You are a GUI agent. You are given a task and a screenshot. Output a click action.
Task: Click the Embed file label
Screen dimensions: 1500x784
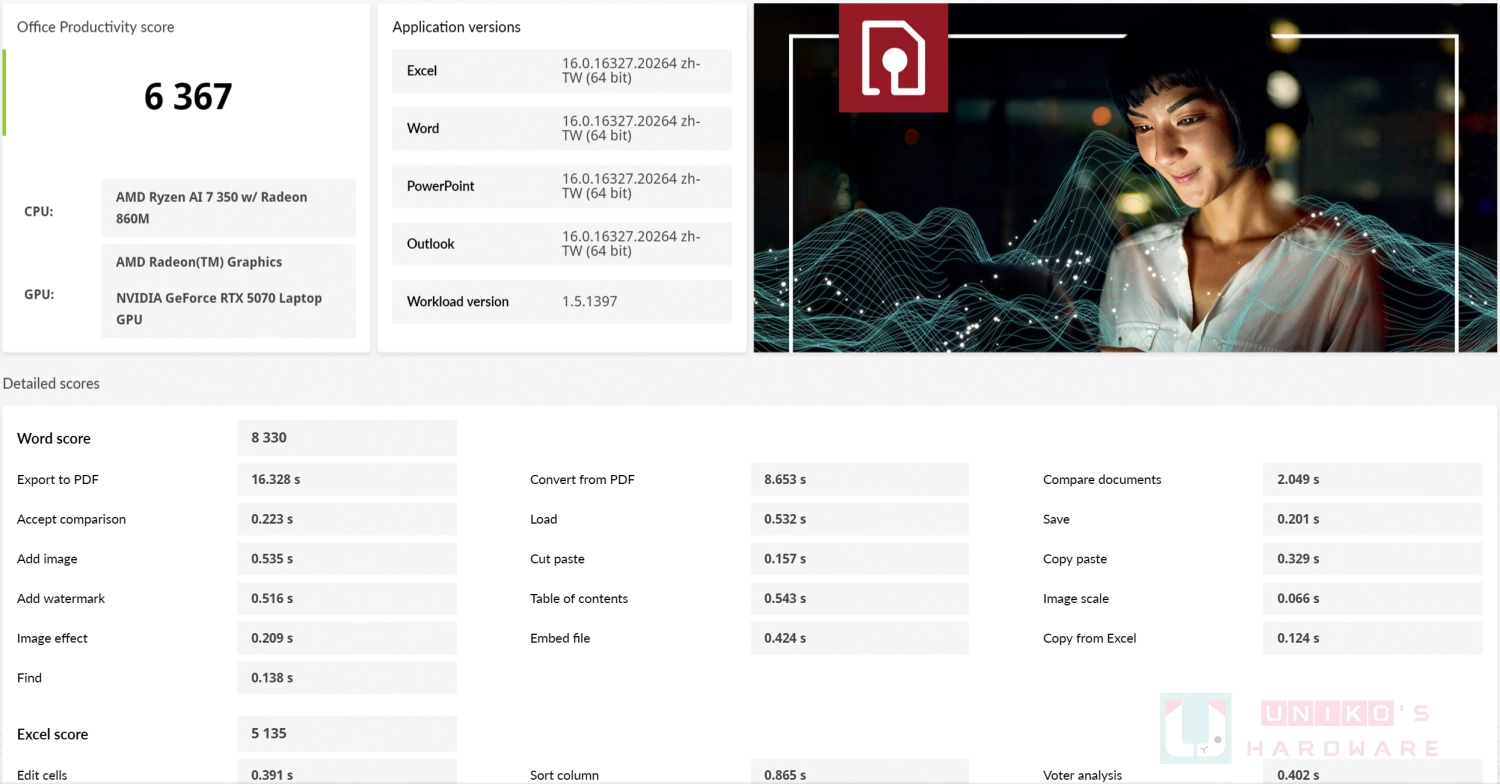(x=560, y=638)
